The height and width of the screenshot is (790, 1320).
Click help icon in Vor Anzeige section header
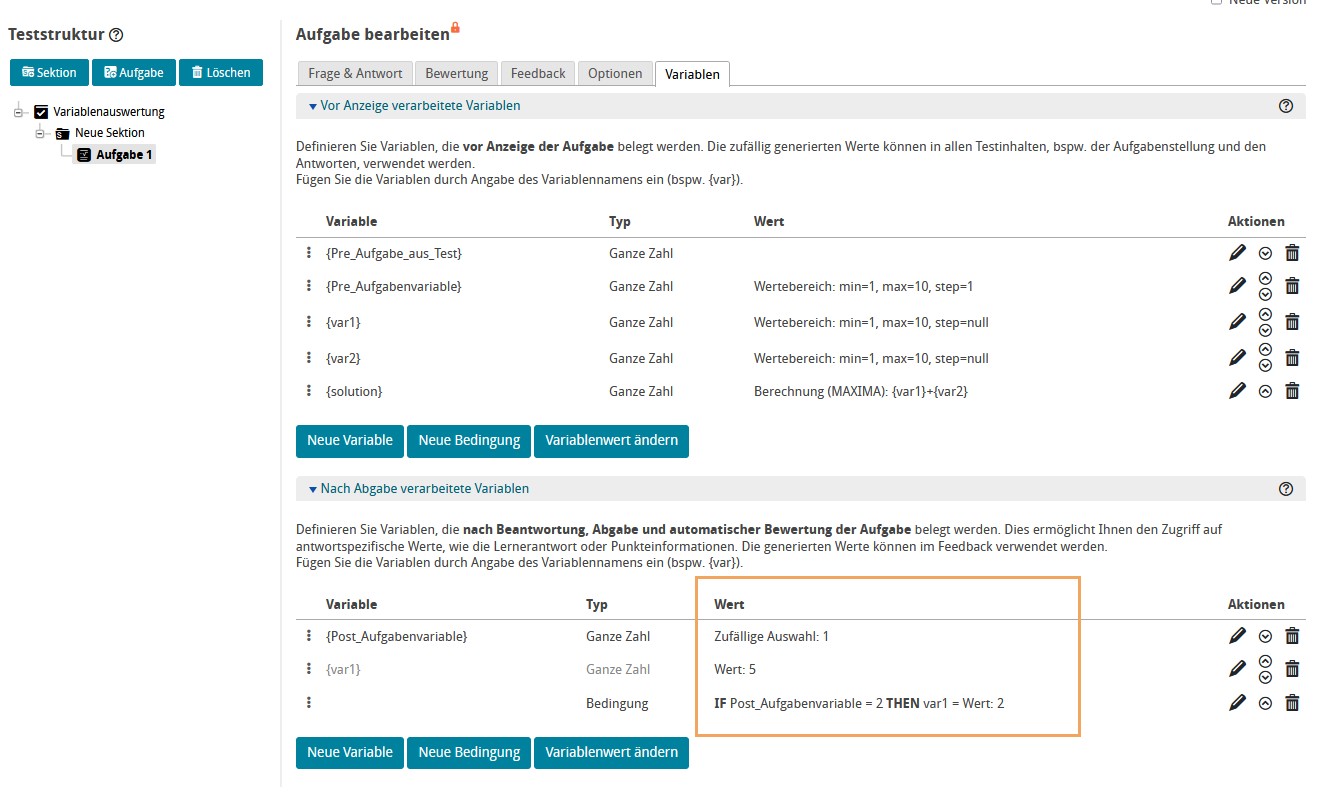pyautogui.click(x=1286, y=106)
